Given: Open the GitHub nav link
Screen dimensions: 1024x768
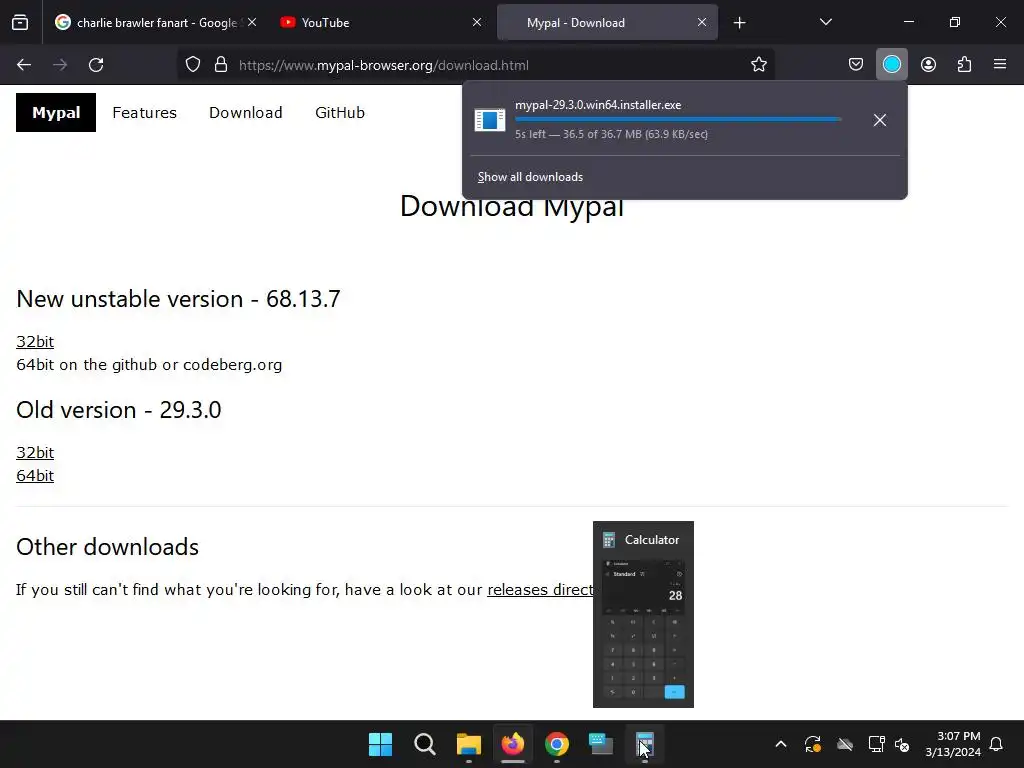Looking at the screenshot, I should [x=340, y=112].
